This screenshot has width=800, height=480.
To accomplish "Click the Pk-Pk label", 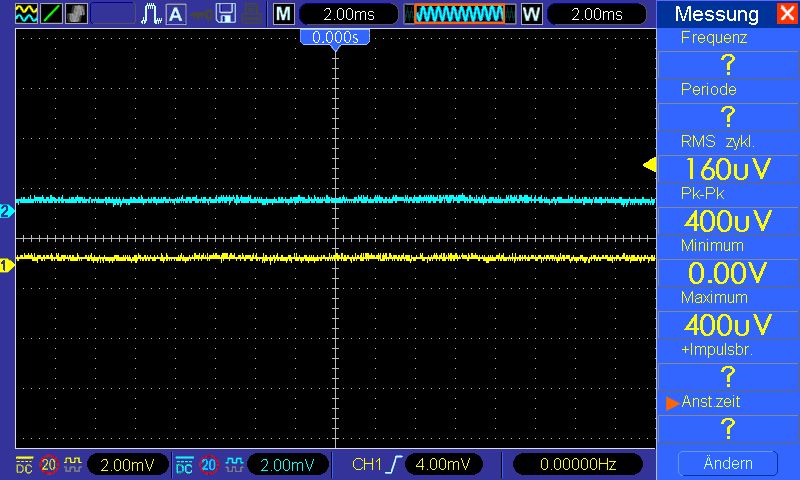I will pos(703,194).
